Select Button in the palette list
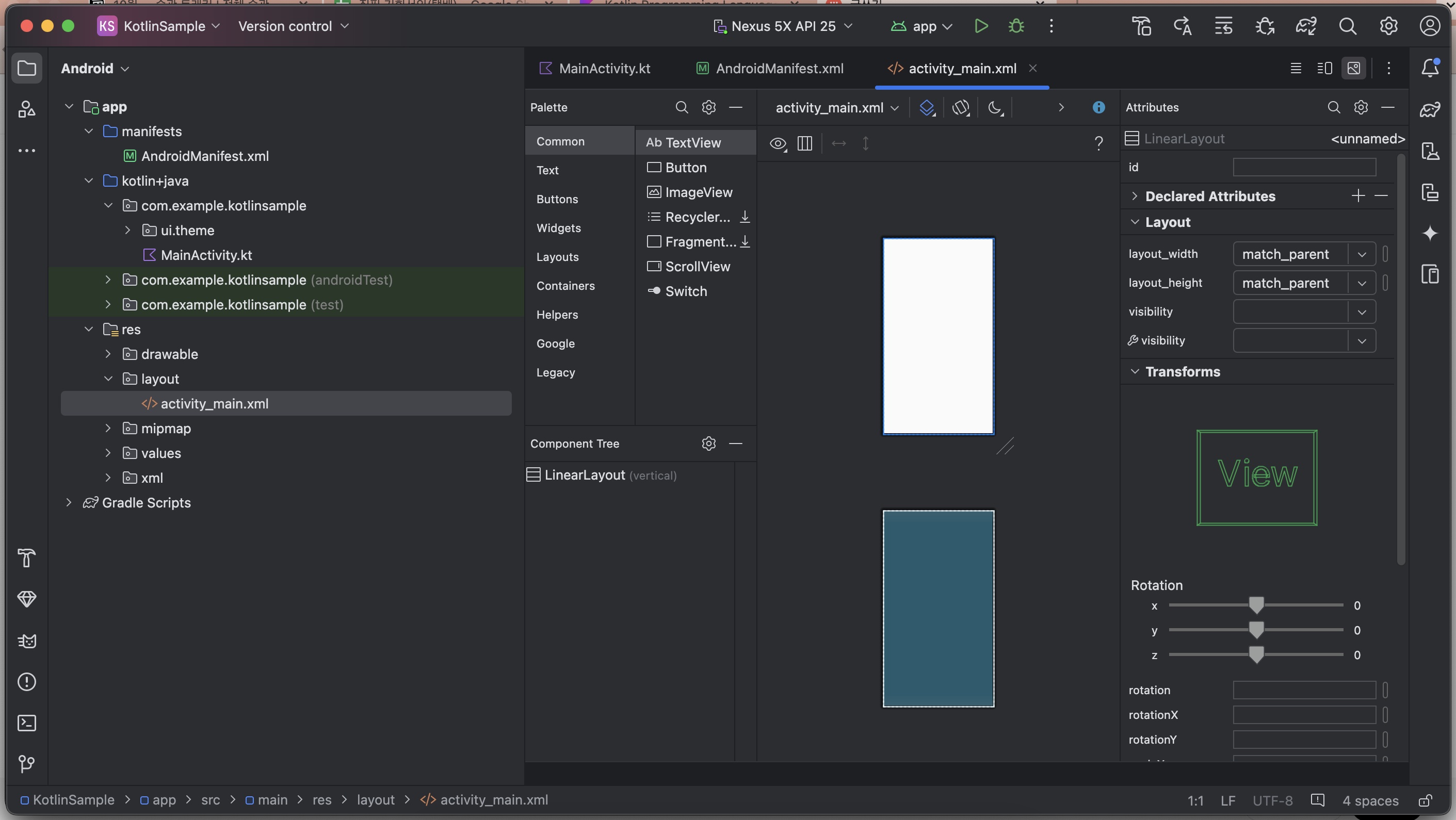This screenshot has height=820, width=1456. 686,167
